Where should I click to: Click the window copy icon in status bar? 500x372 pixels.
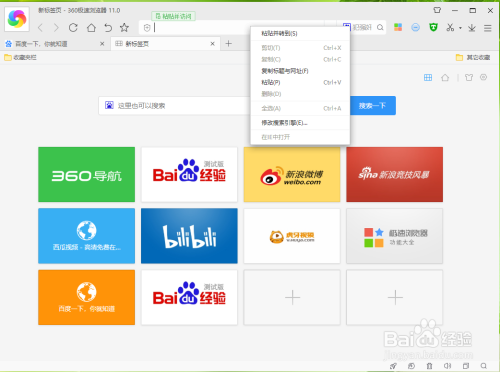point(466,366)
